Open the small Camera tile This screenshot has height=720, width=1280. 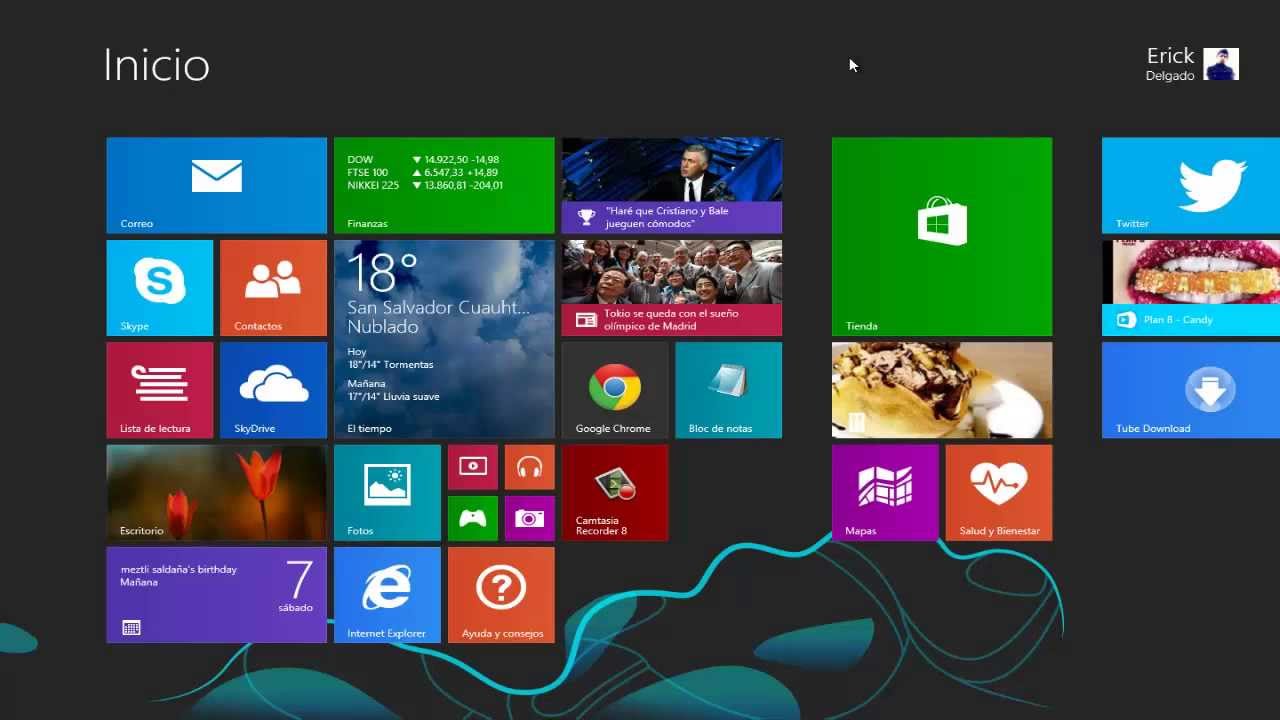[530, 518]
